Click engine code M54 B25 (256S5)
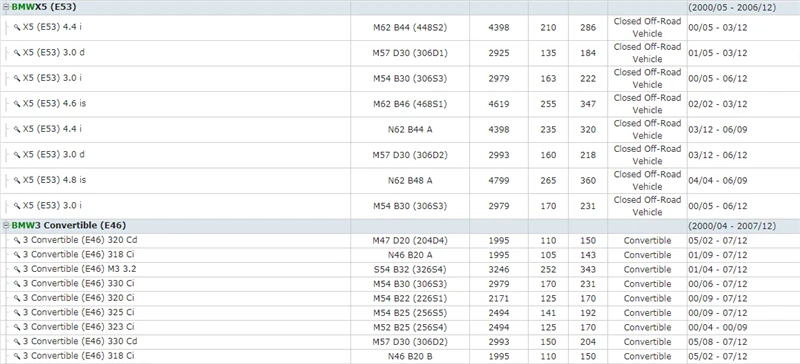Image resolution: width=800 pixels, height=364 pixels. click(x=410, y=312)
